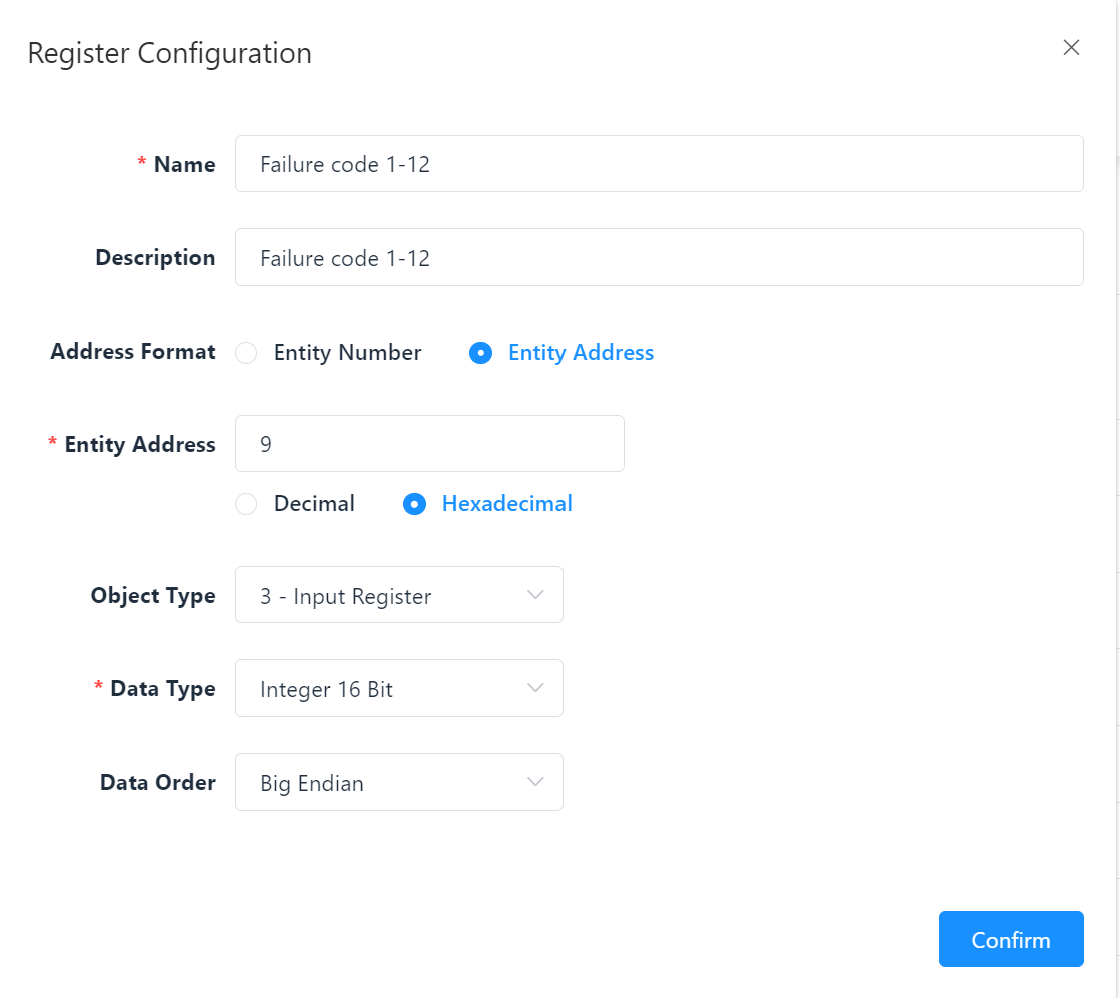Choose the Decimal radio option
The width and height of the screenshot is (1120, 998).
click(x=246, y=504)
